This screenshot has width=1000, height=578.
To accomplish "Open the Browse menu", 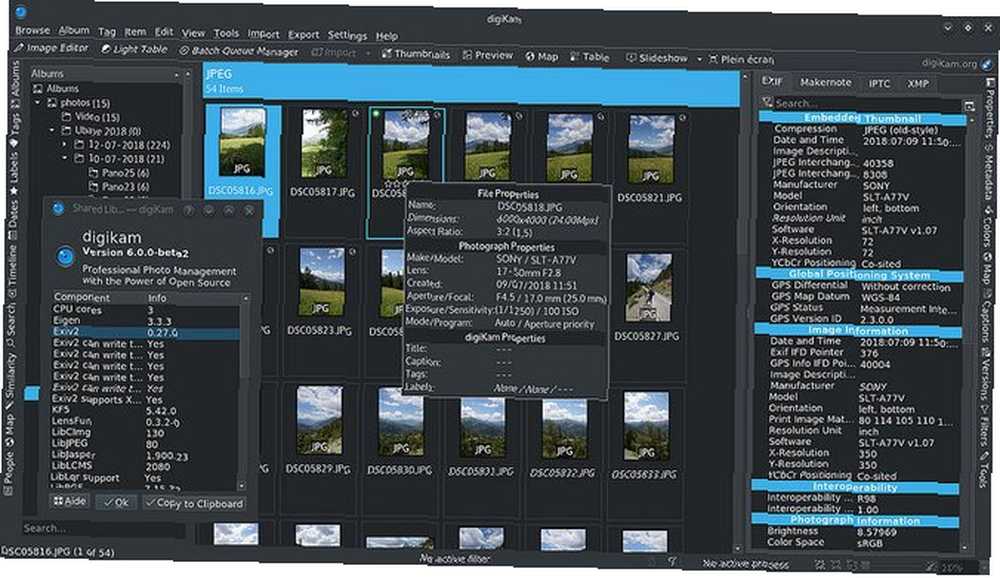I will click(33, 30).
